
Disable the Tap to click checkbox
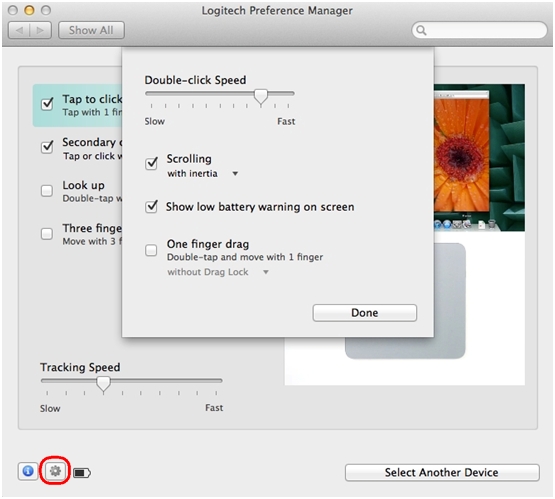[x=47, y=104]
